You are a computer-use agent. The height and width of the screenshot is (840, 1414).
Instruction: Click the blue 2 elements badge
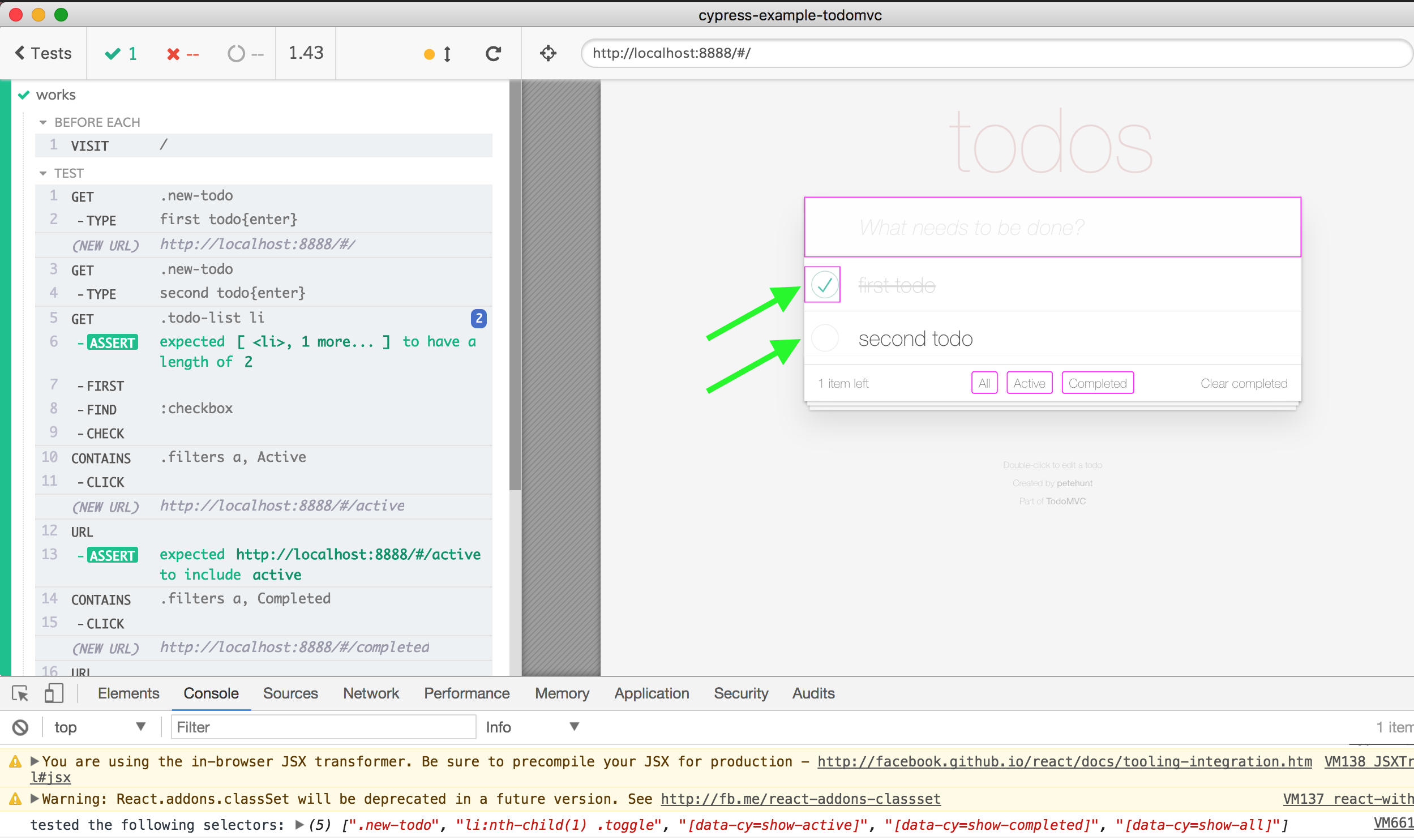478,318
